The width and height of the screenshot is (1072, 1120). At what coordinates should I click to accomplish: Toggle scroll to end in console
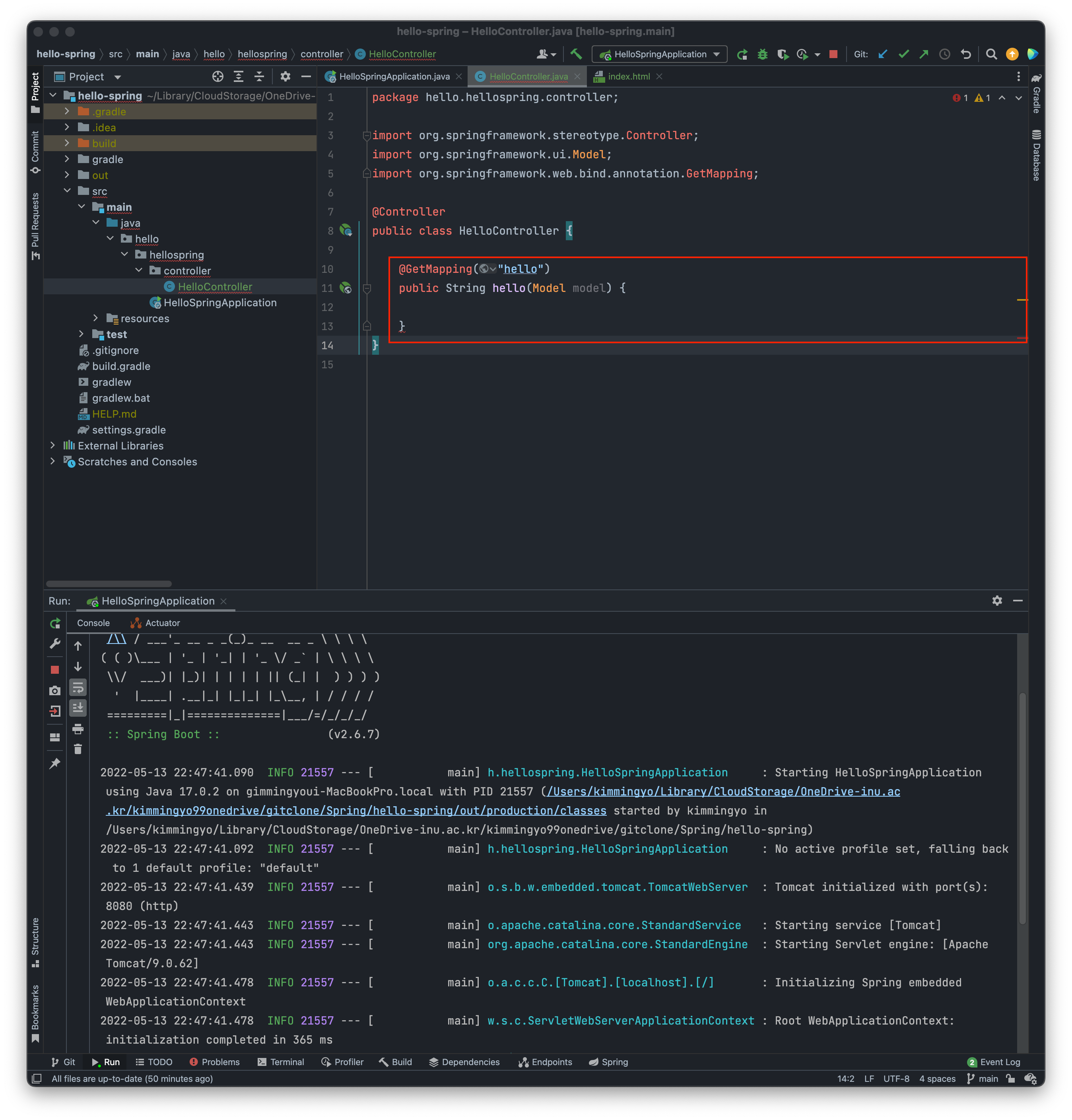pyautogui.click(x=78, y=708)
